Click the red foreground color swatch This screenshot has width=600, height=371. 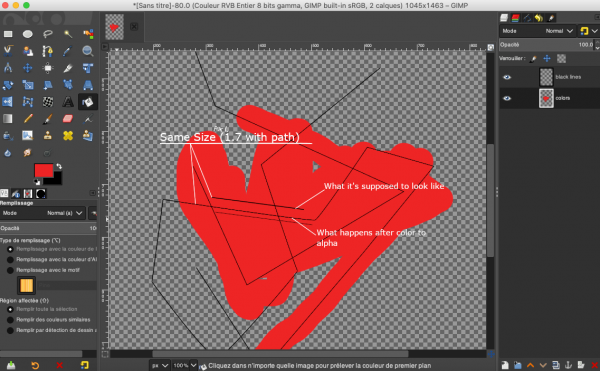coord(44,170)
